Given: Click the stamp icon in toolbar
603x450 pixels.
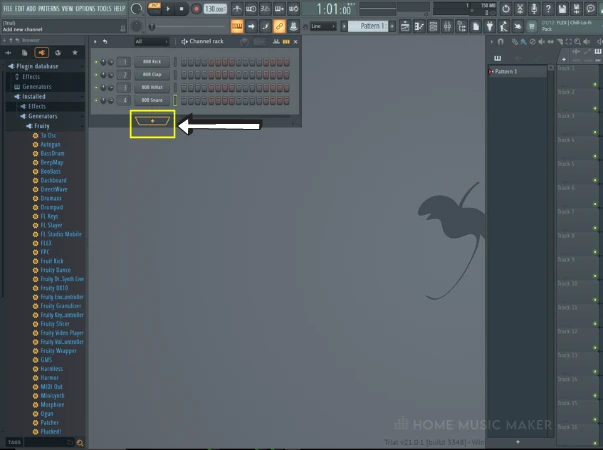Looking at the screenshot, I should point(293,26).
